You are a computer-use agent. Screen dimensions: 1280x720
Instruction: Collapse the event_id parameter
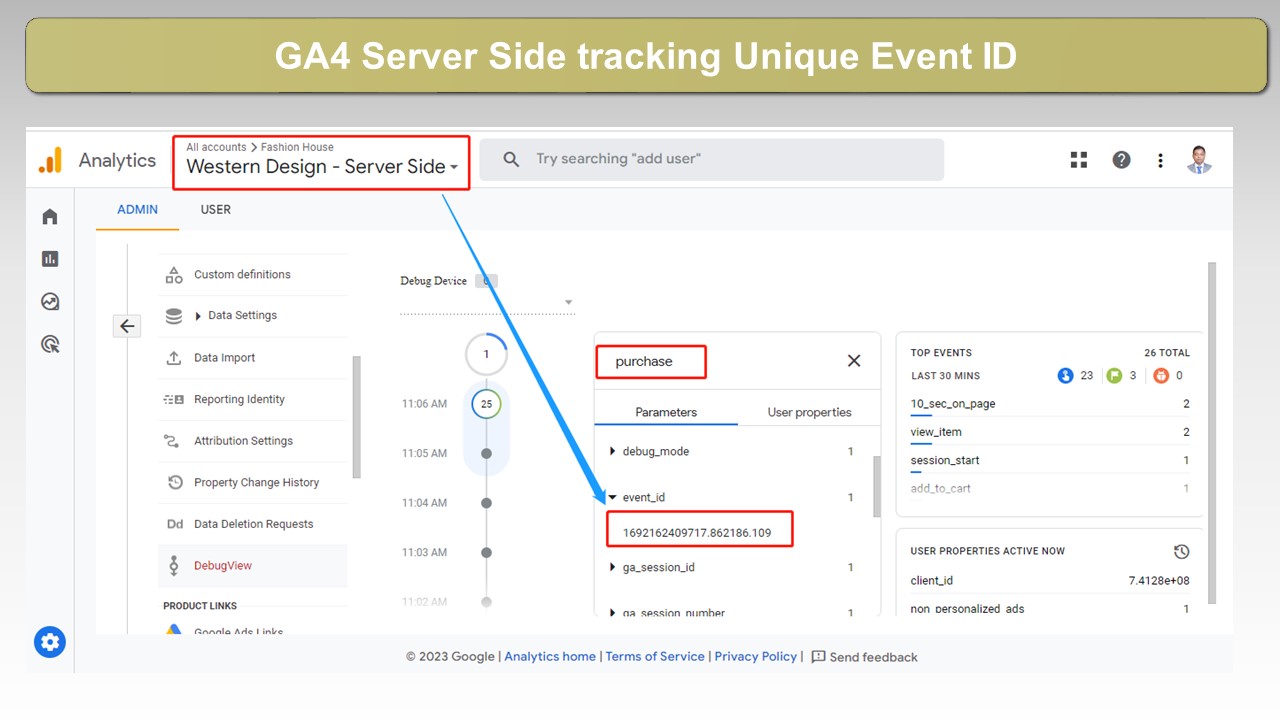tap(613, 497)
